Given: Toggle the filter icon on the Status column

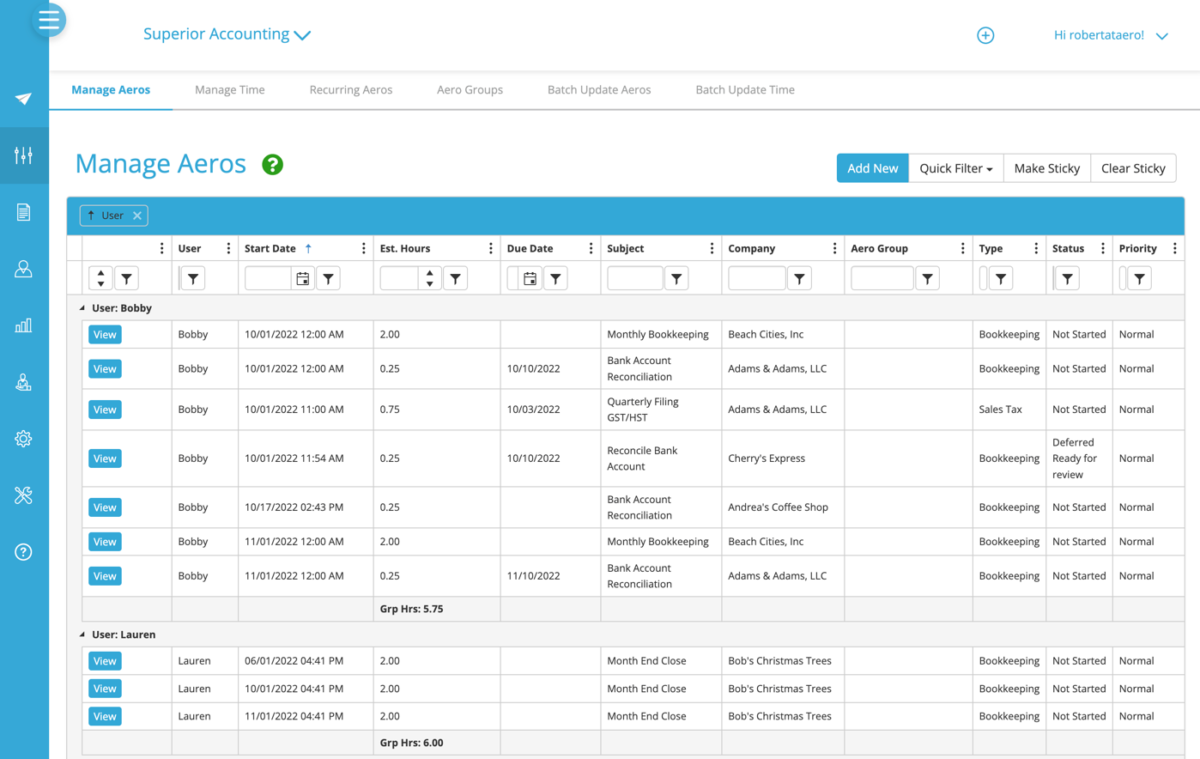Looking at the screenshot, I should [1066, 278].
